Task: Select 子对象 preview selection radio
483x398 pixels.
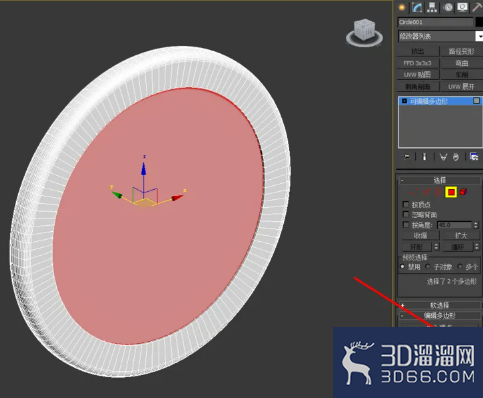Action: click(x=428, y=266)
